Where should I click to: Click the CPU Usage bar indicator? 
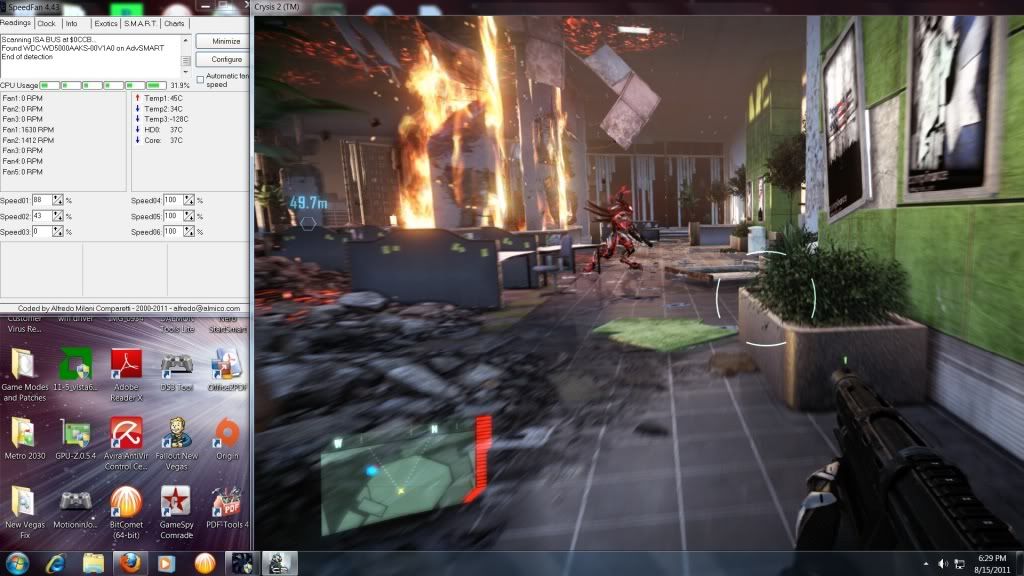[x=103, y=86]
